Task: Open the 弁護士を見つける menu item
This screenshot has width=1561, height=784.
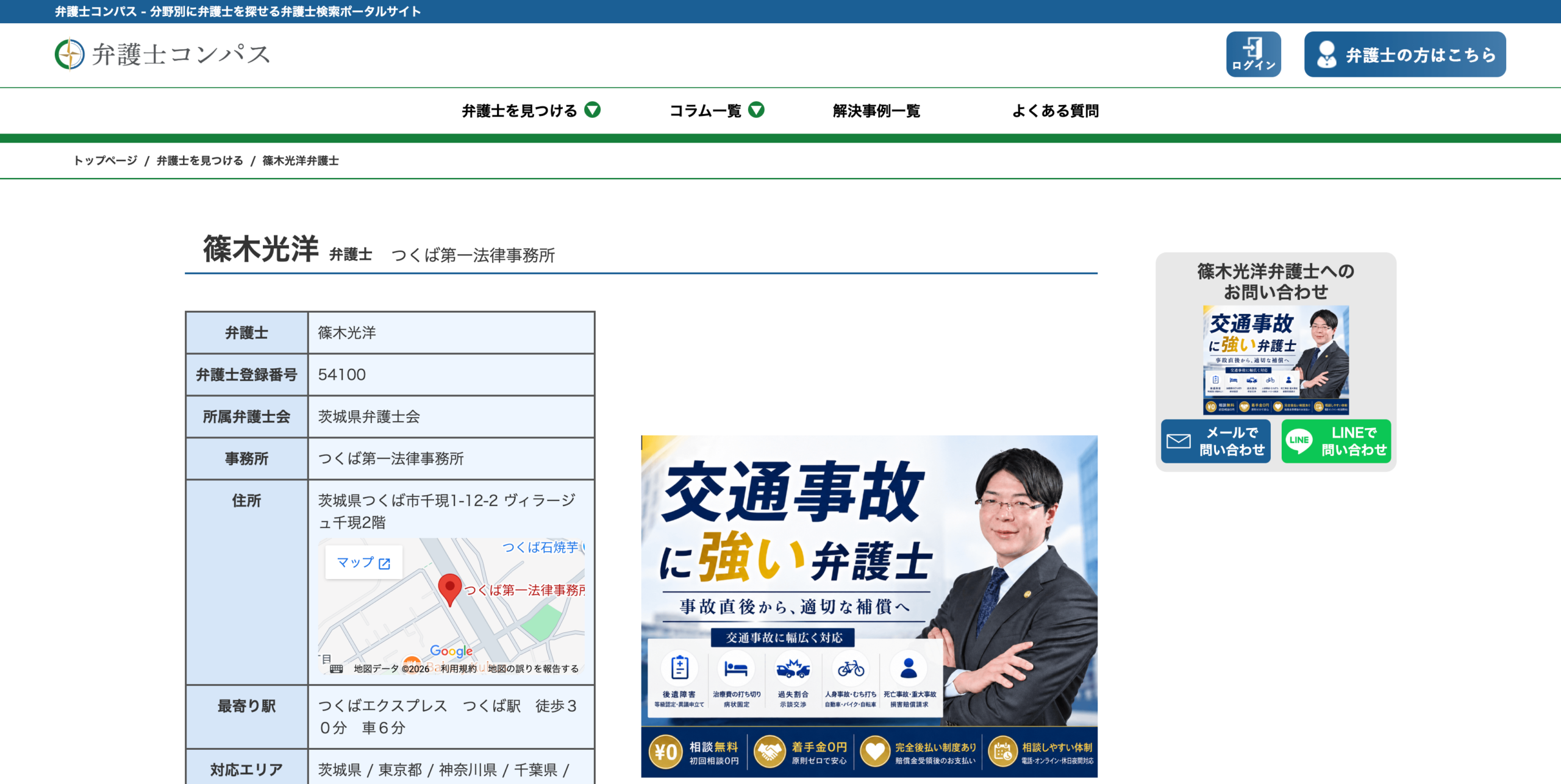Action: pyautogui.click(x=519, y=111)
